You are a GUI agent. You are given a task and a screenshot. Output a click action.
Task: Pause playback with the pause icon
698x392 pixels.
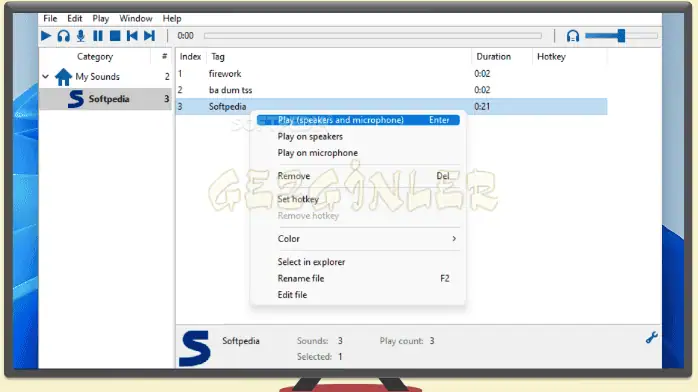point(98,36)
